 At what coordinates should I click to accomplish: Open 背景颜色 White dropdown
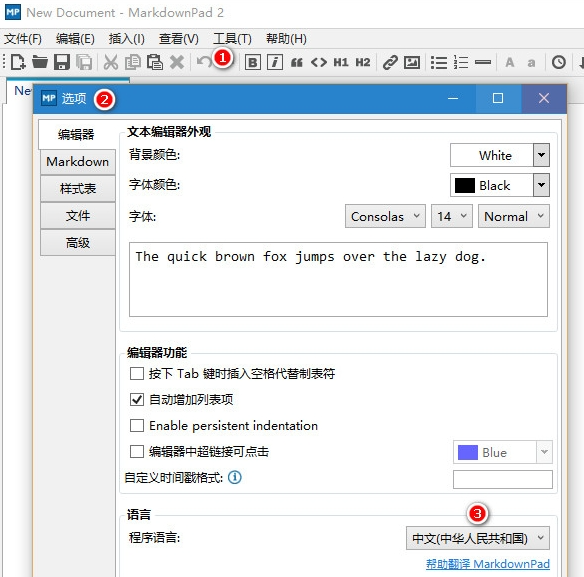(541, 155)
